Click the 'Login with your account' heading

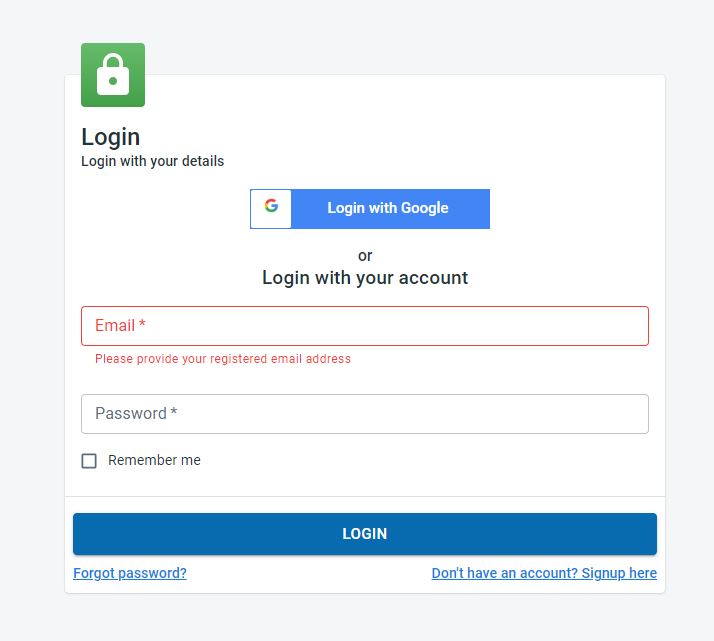(x=365, y=278)
